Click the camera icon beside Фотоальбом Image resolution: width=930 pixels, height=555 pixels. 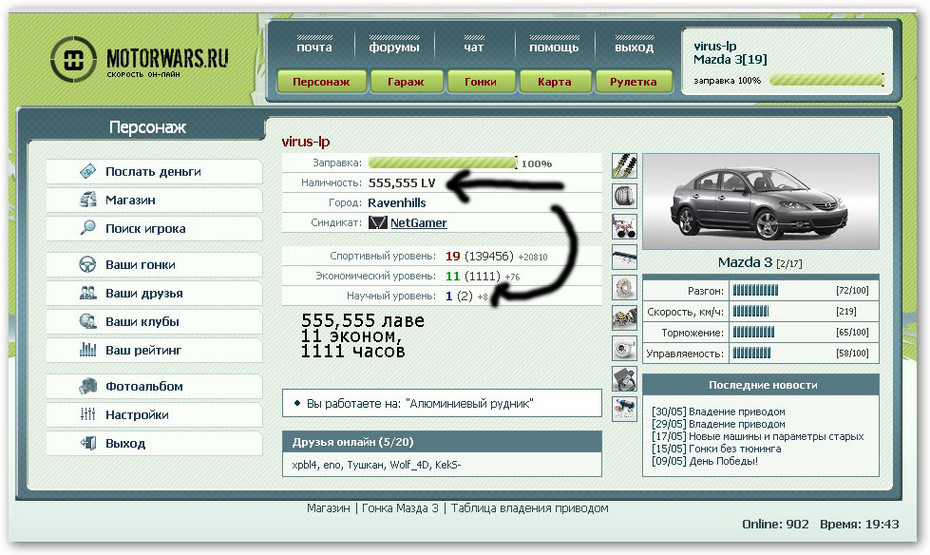[x=88, y=386]
